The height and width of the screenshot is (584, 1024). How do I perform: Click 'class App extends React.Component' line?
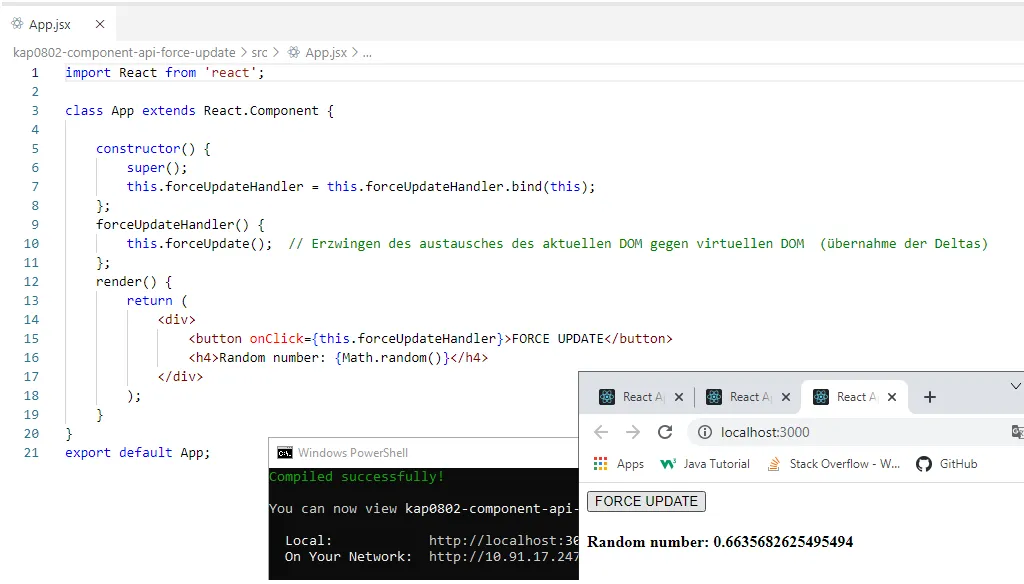point(199,110)
